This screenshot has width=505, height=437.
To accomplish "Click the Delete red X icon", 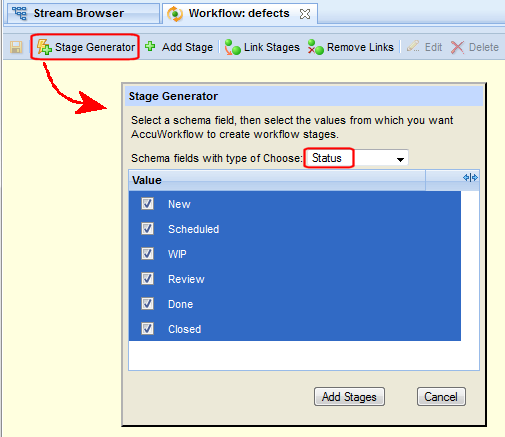I will (x=457, y=47).
